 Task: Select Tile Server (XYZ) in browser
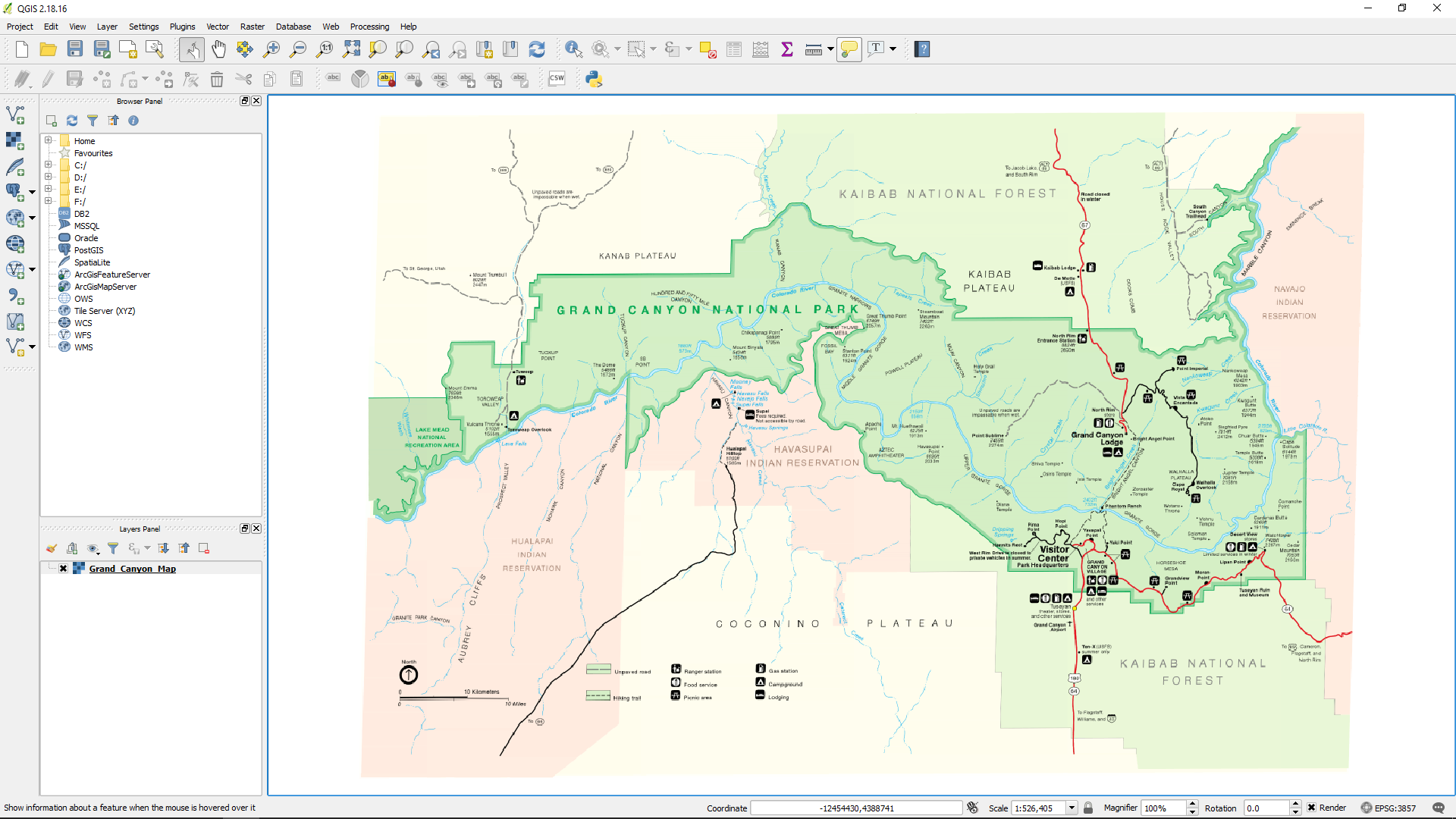pos(105,311)
